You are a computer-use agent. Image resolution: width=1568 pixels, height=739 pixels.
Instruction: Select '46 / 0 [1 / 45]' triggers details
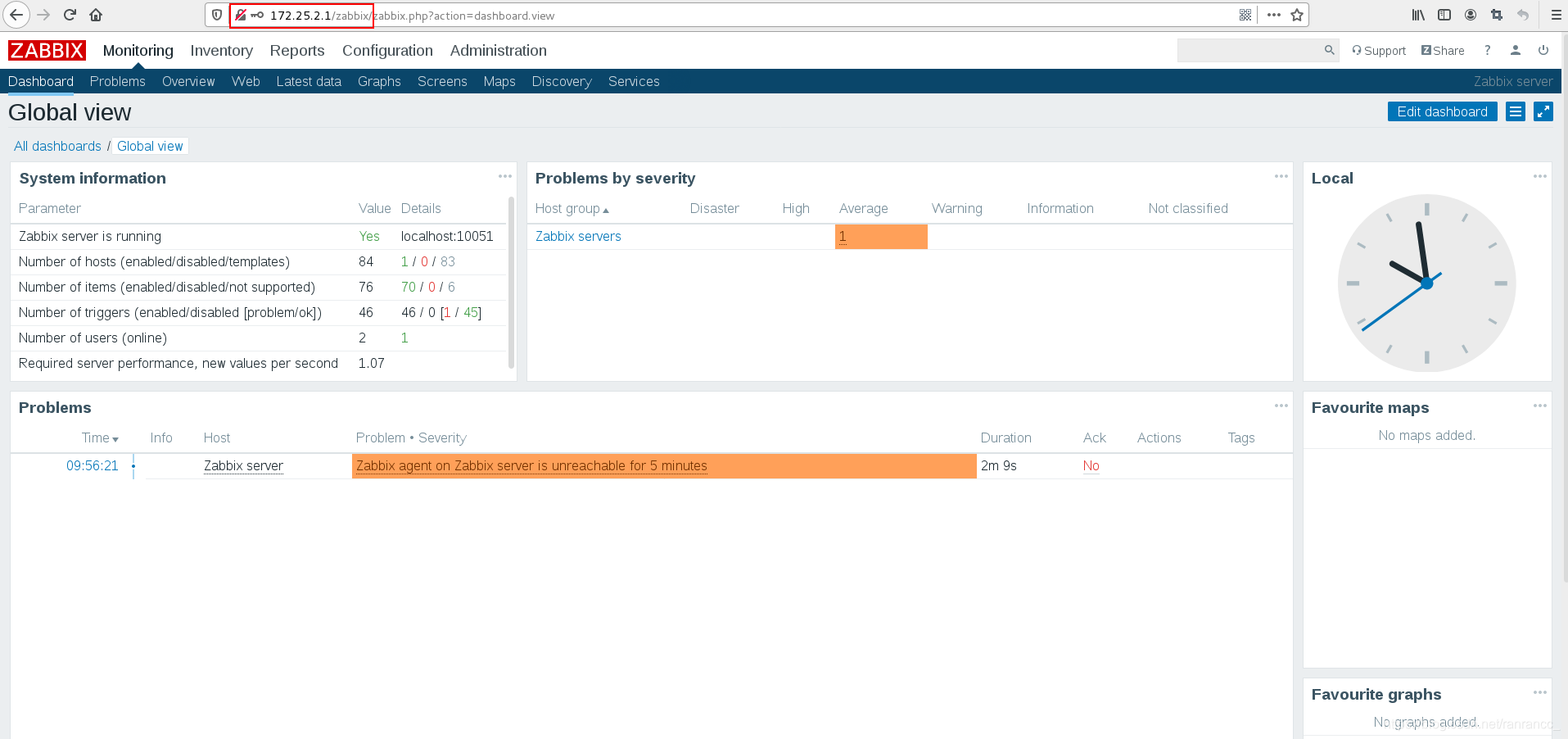click(441, 312)
